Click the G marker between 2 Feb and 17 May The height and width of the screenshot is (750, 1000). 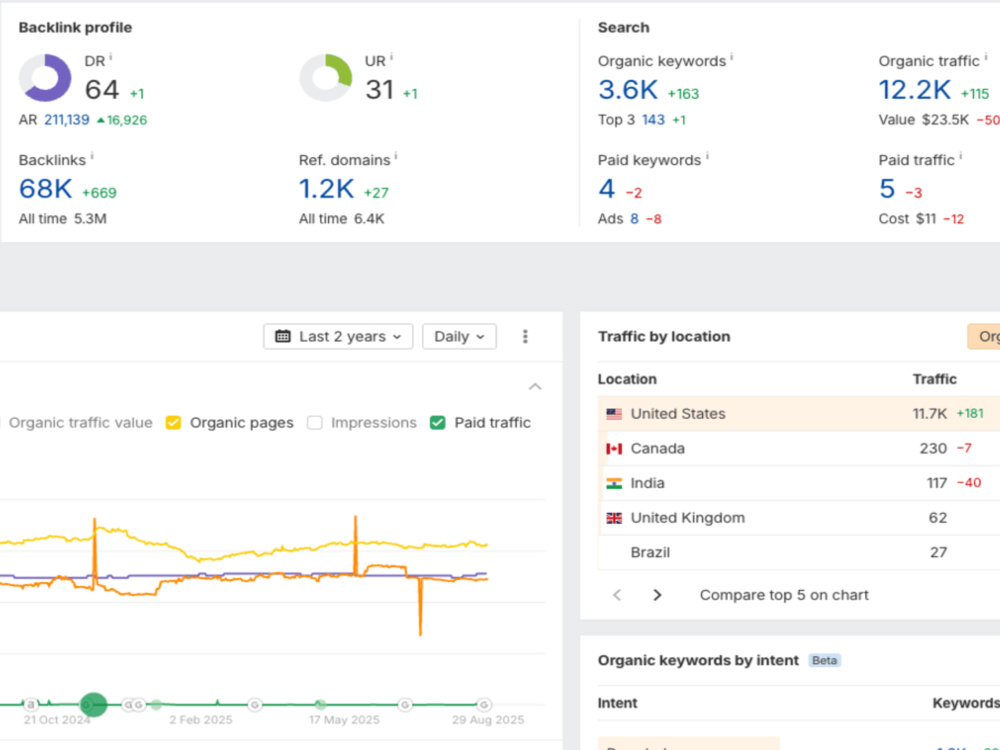click(x=254, y=705)
